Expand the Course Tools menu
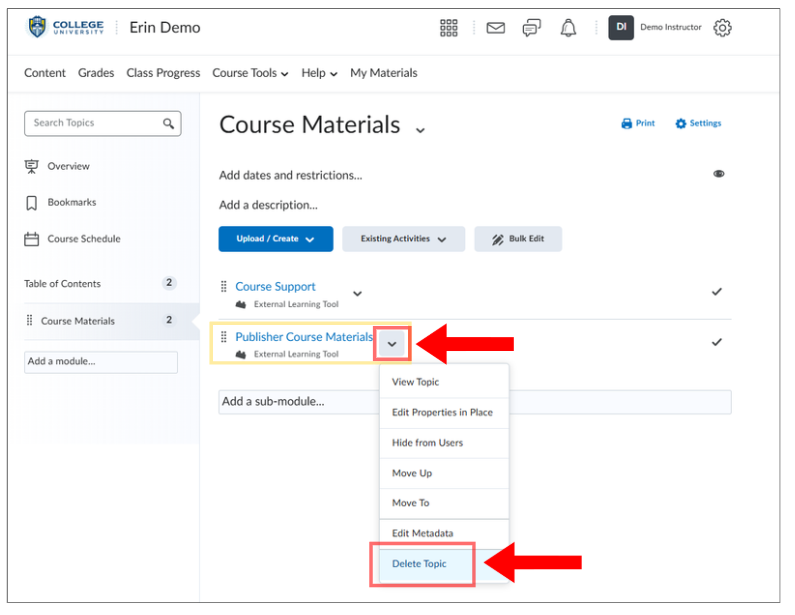Image resolution: width=795 pixels, height=615 pixels. coord(250,73)
